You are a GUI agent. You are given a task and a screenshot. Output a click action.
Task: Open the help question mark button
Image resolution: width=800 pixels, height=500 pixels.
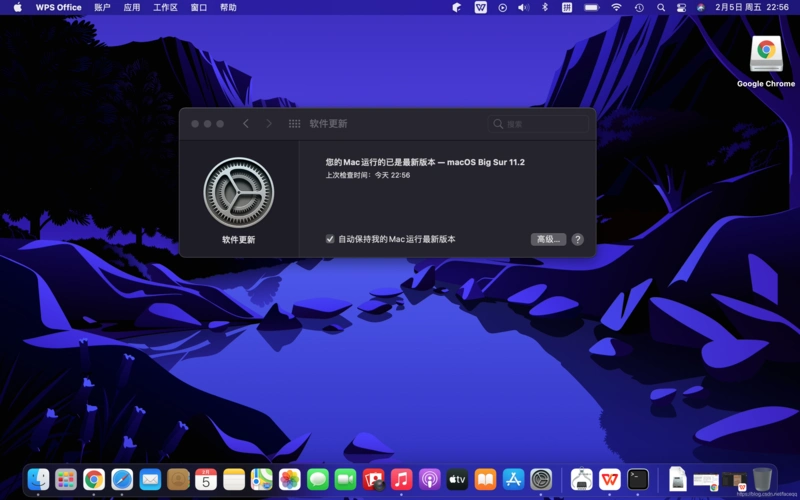pos(578,239)
